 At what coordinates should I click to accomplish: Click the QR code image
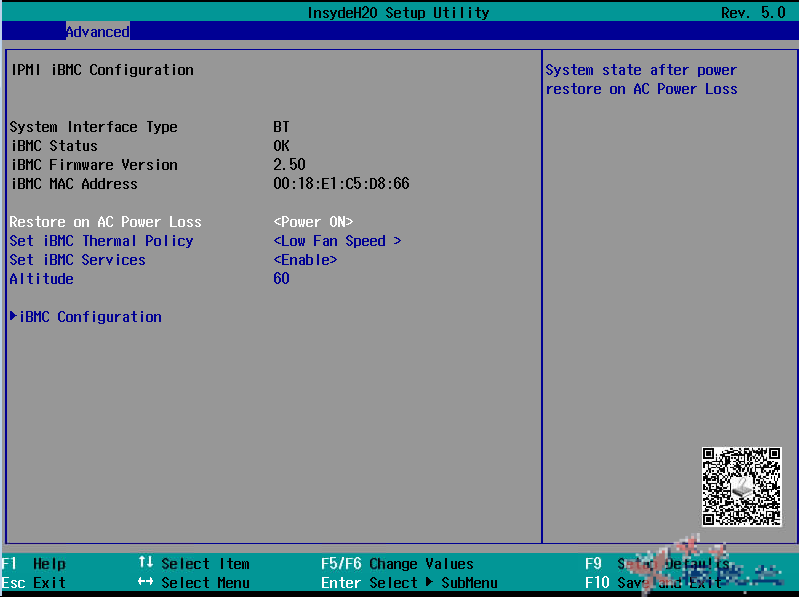tap(741, 486)
